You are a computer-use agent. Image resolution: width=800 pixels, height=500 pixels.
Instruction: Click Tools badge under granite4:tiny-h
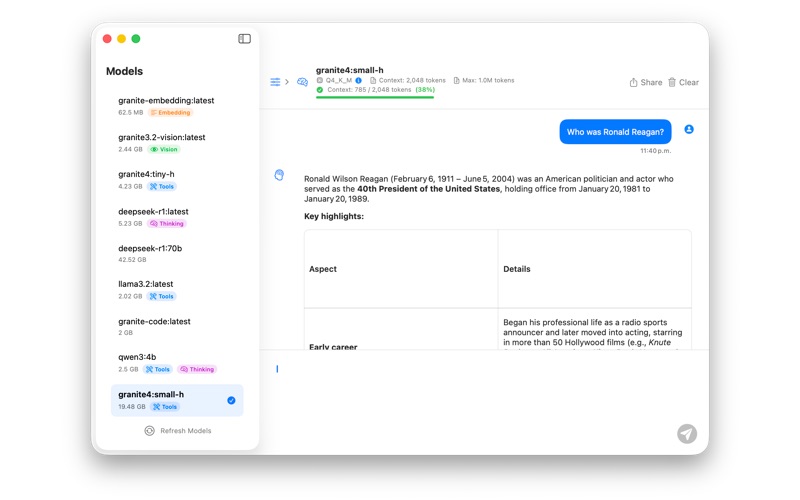[x=162, y=187]
